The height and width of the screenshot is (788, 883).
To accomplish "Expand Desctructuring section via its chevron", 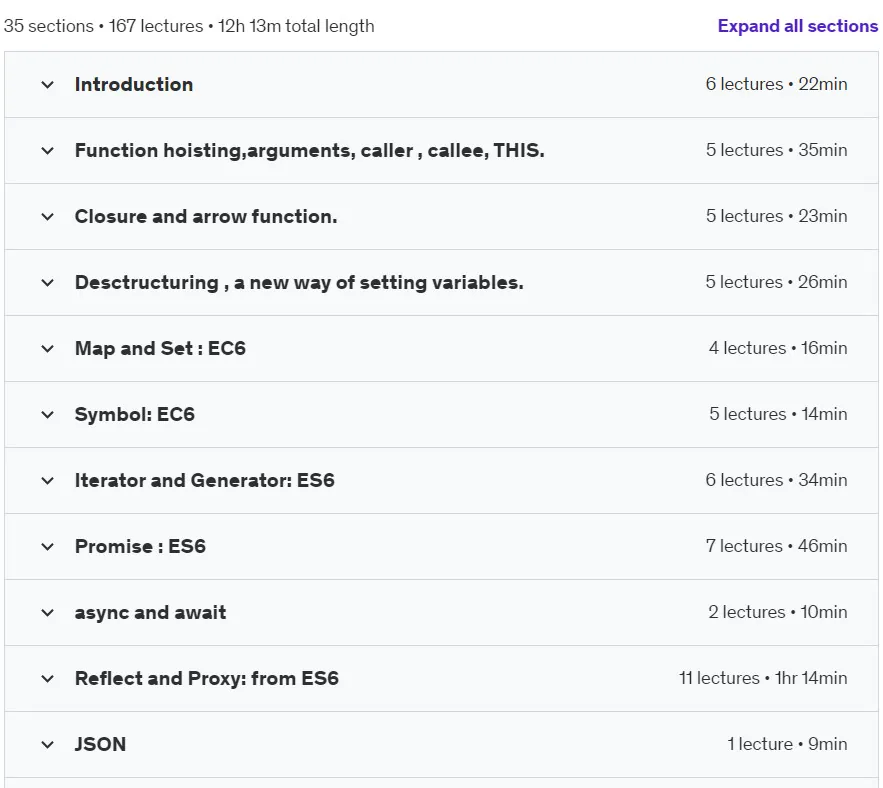I will click(48, 283).
